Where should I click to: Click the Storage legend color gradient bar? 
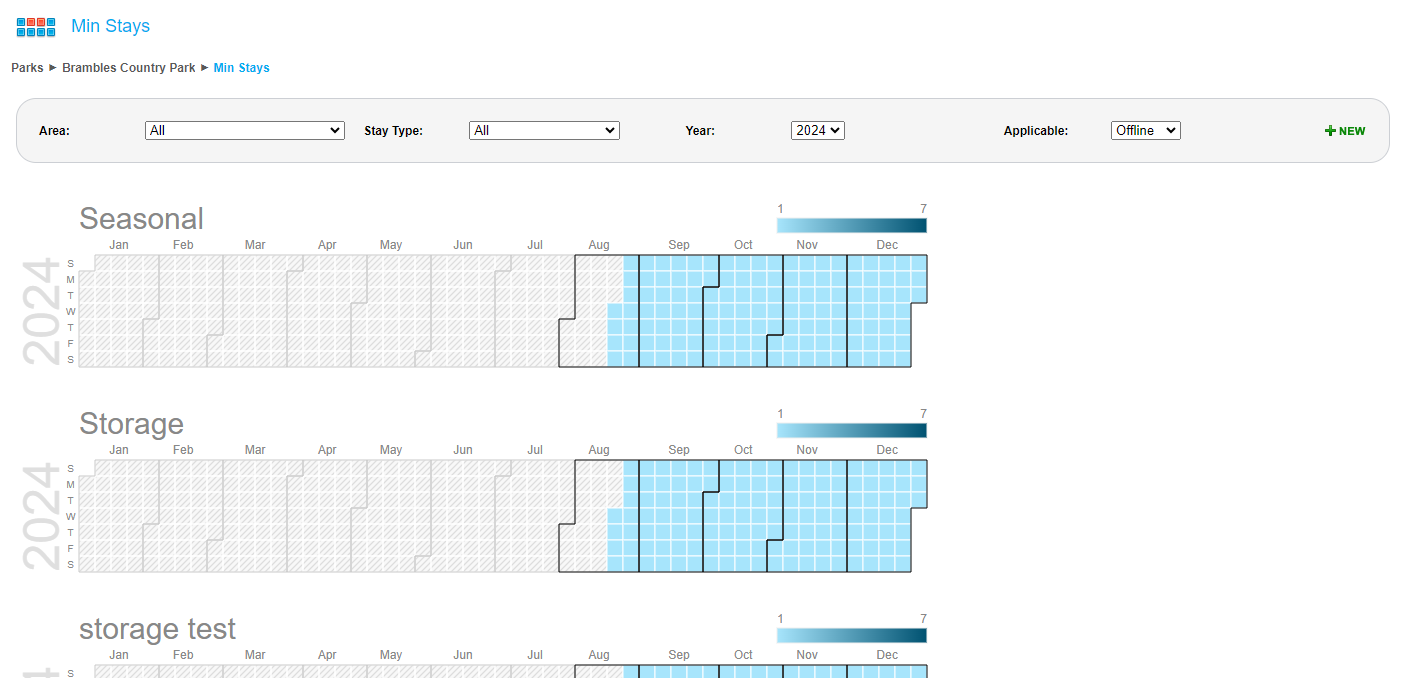[x=851, y=430]
